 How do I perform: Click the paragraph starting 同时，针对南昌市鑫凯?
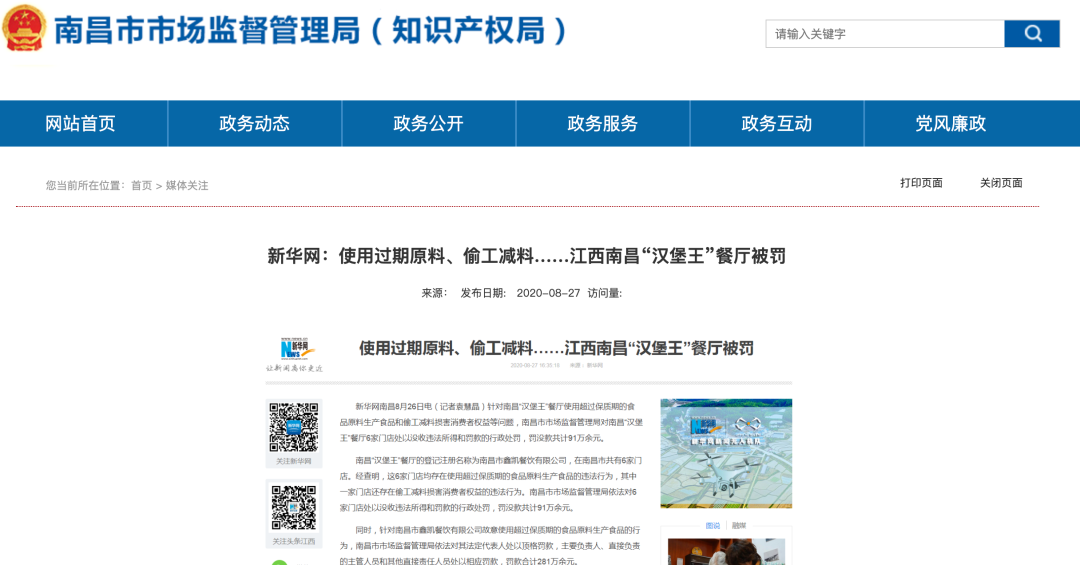coord(490,546)
